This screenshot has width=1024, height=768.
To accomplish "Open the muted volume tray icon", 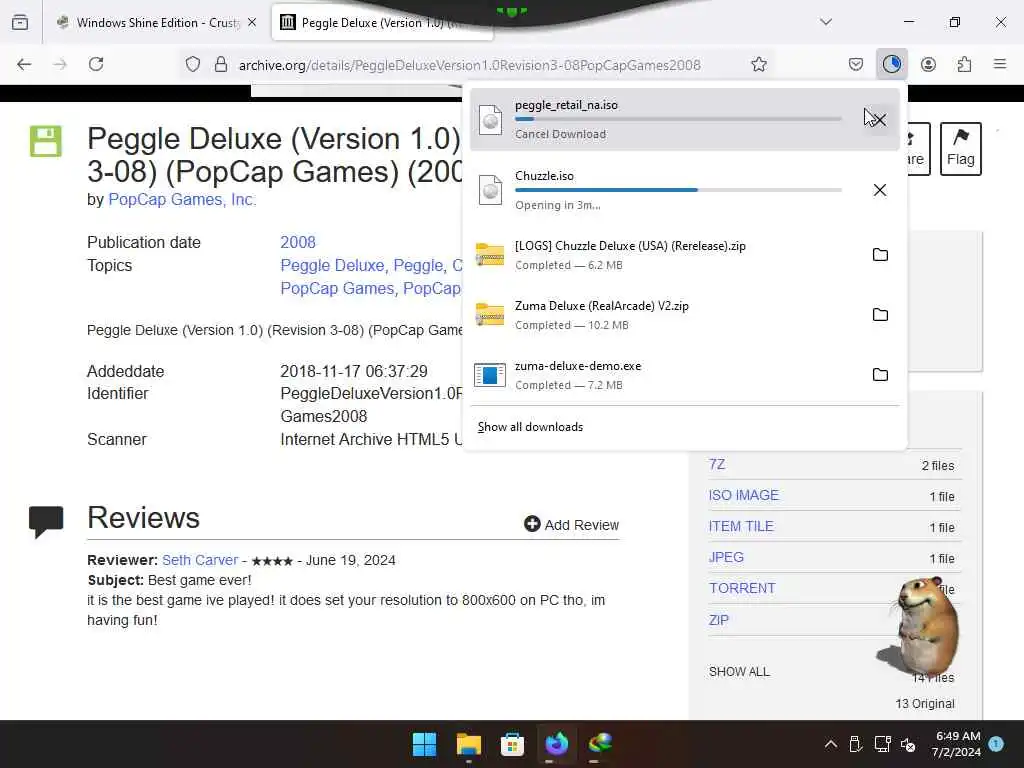I will (x=908, y=744).
